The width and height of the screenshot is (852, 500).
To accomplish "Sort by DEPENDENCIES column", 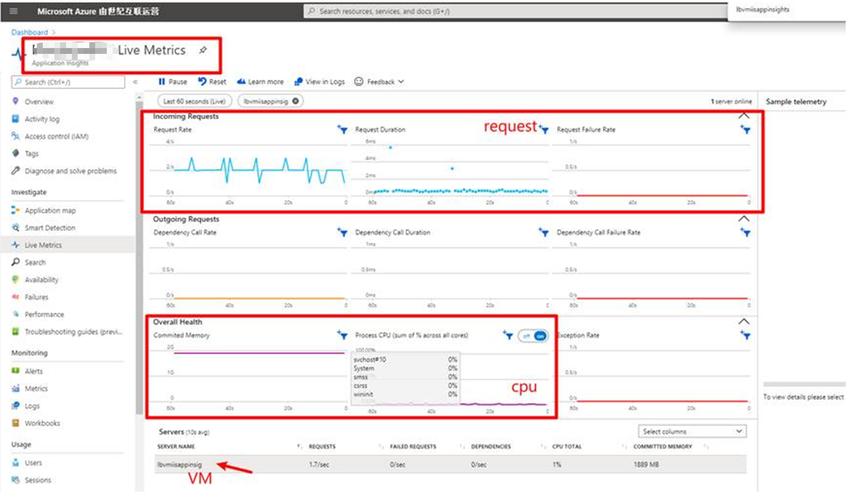I will click(491, 446).
